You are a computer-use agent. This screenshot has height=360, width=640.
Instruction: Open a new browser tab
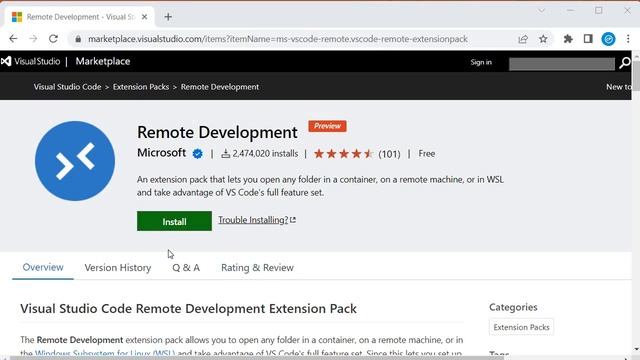[168, 17]
